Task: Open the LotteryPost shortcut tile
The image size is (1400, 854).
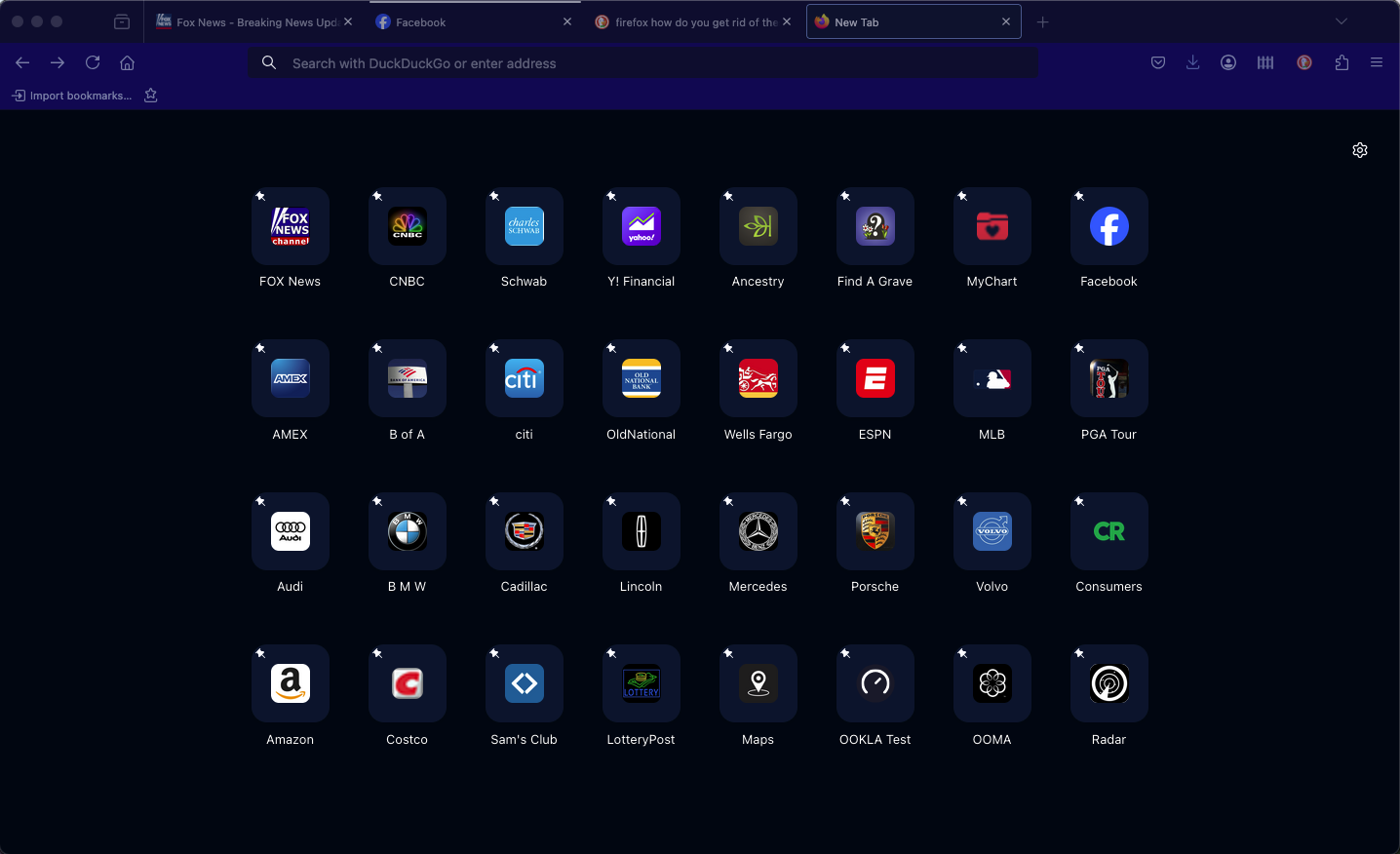Action: [x=642, y=683]
